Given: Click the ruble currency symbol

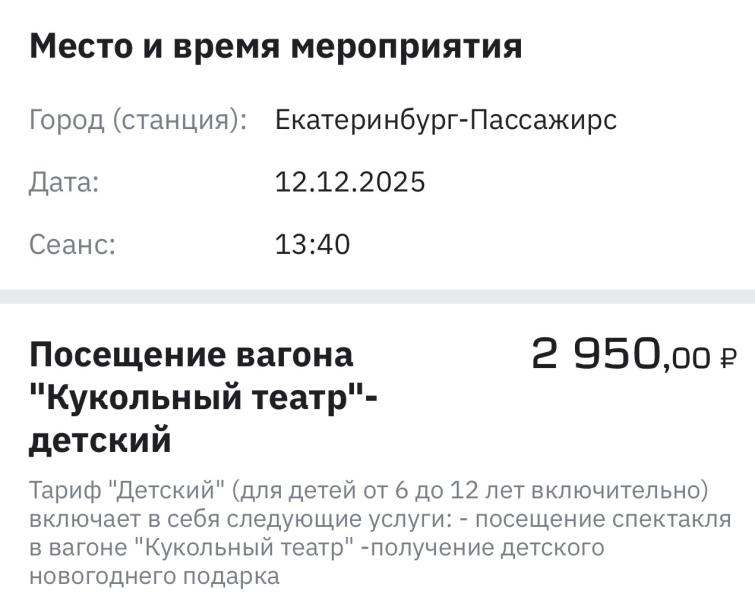Looking at the screenshot, I should click(727, 358).
